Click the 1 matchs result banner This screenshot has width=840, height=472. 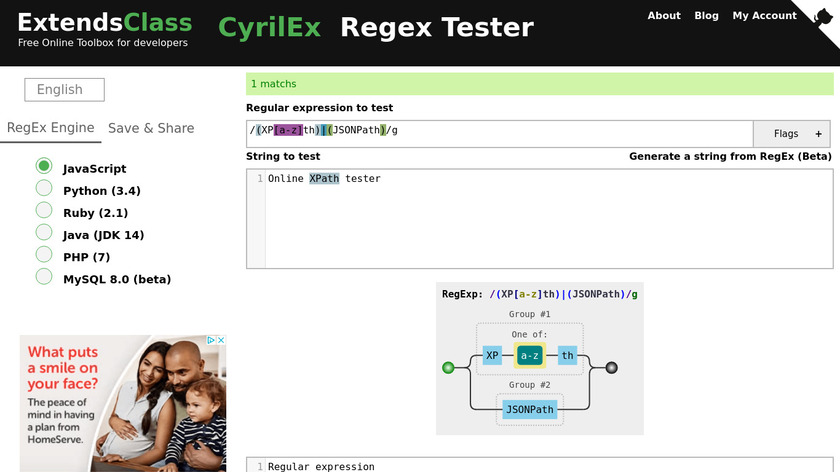tap(539, 84)
